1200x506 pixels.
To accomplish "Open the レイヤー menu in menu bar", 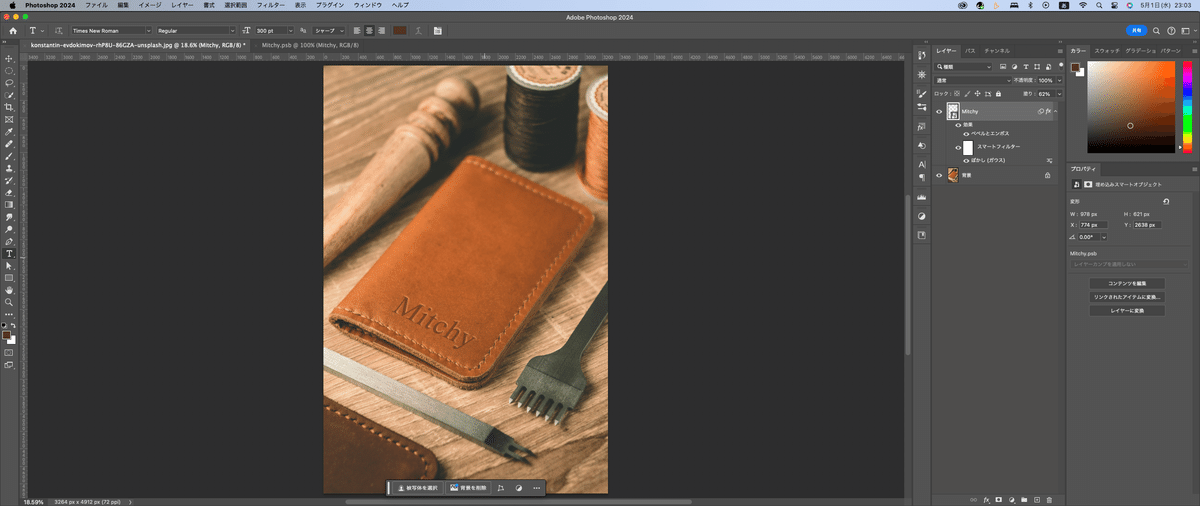I will click(x=182, y=5).
